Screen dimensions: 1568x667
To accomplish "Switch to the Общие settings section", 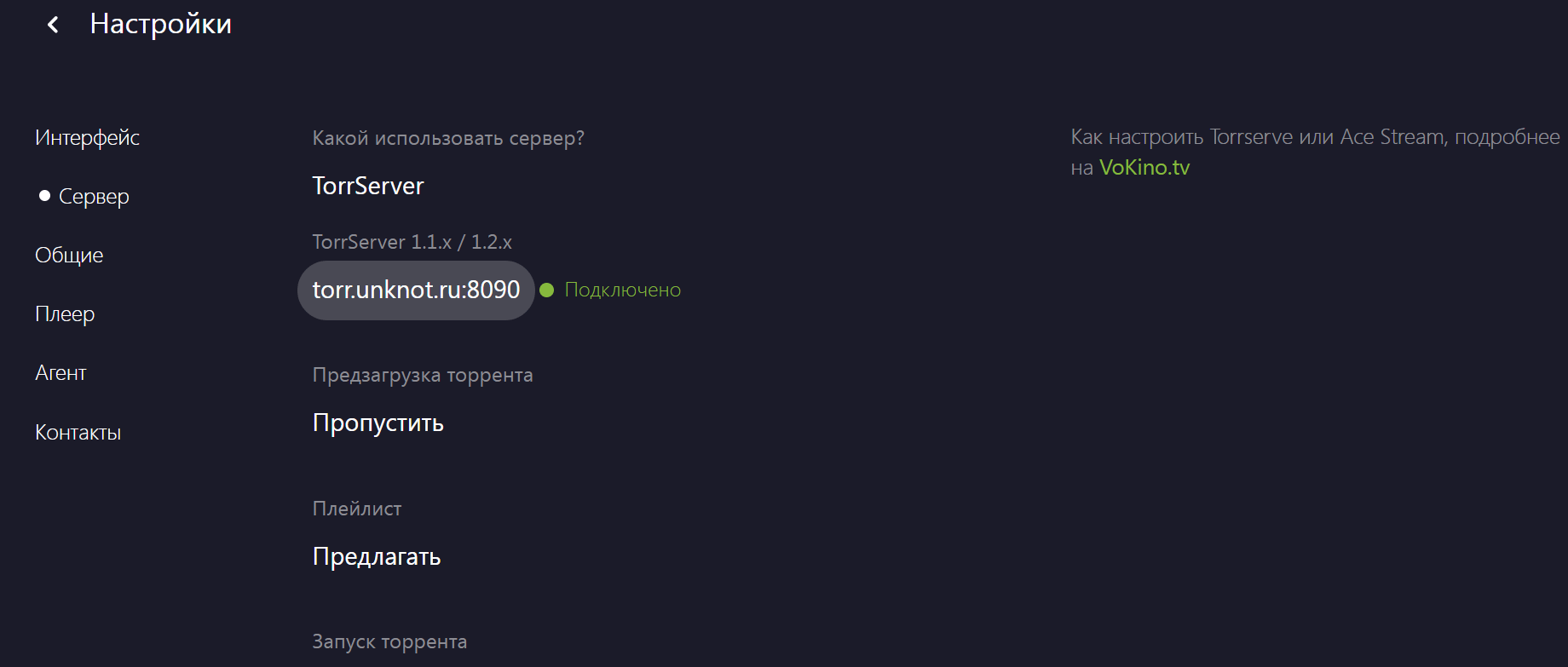I will [x=69, y=256].
